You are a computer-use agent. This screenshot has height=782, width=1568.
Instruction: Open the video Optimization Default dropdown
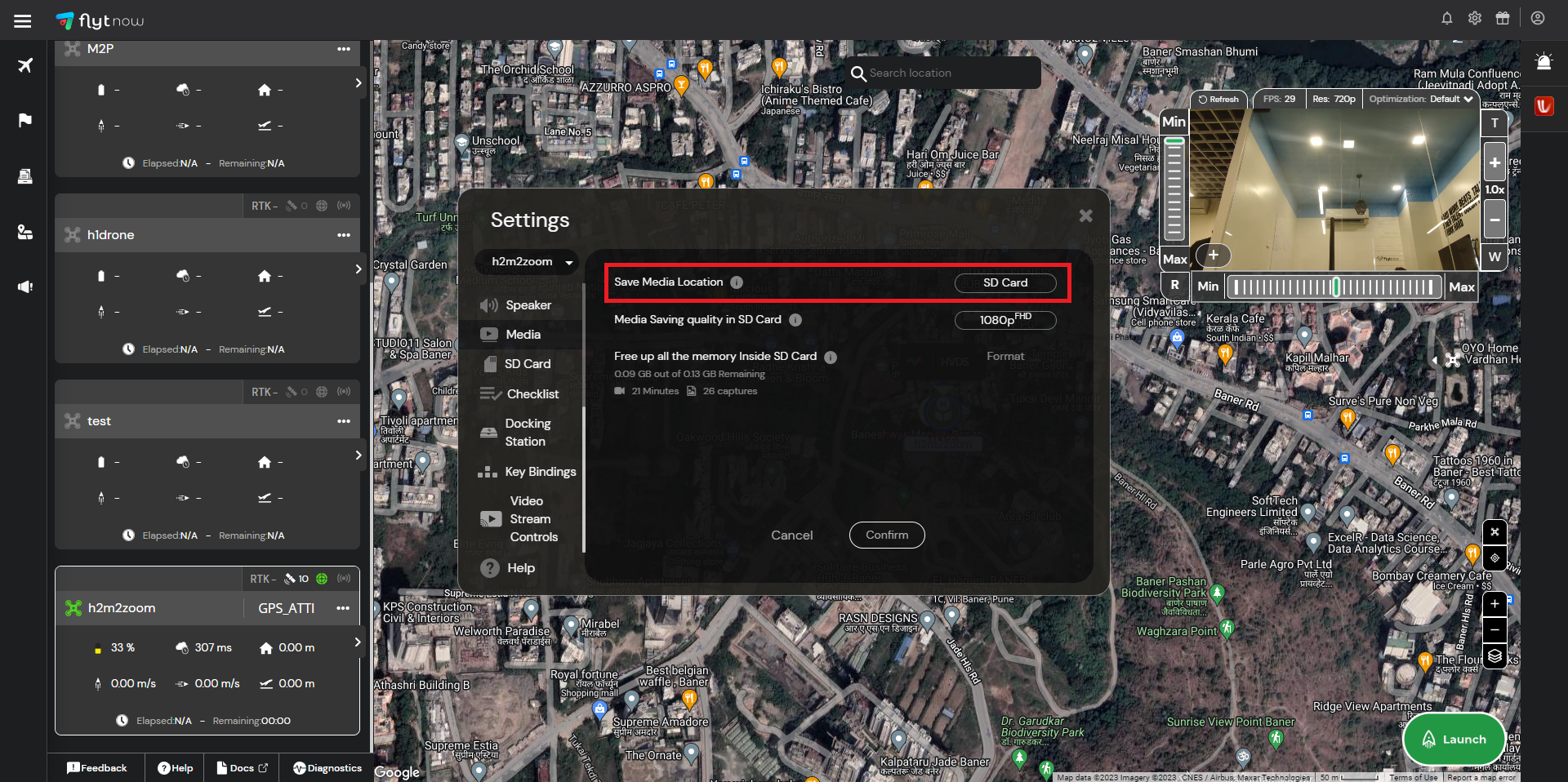(x=1420, y=99)
